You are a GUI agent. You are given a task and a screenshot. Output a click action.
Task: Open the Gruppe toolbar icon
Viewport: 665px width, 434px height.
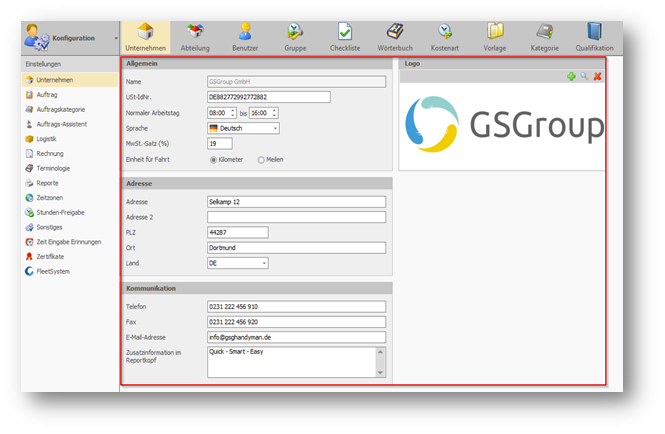295,38
